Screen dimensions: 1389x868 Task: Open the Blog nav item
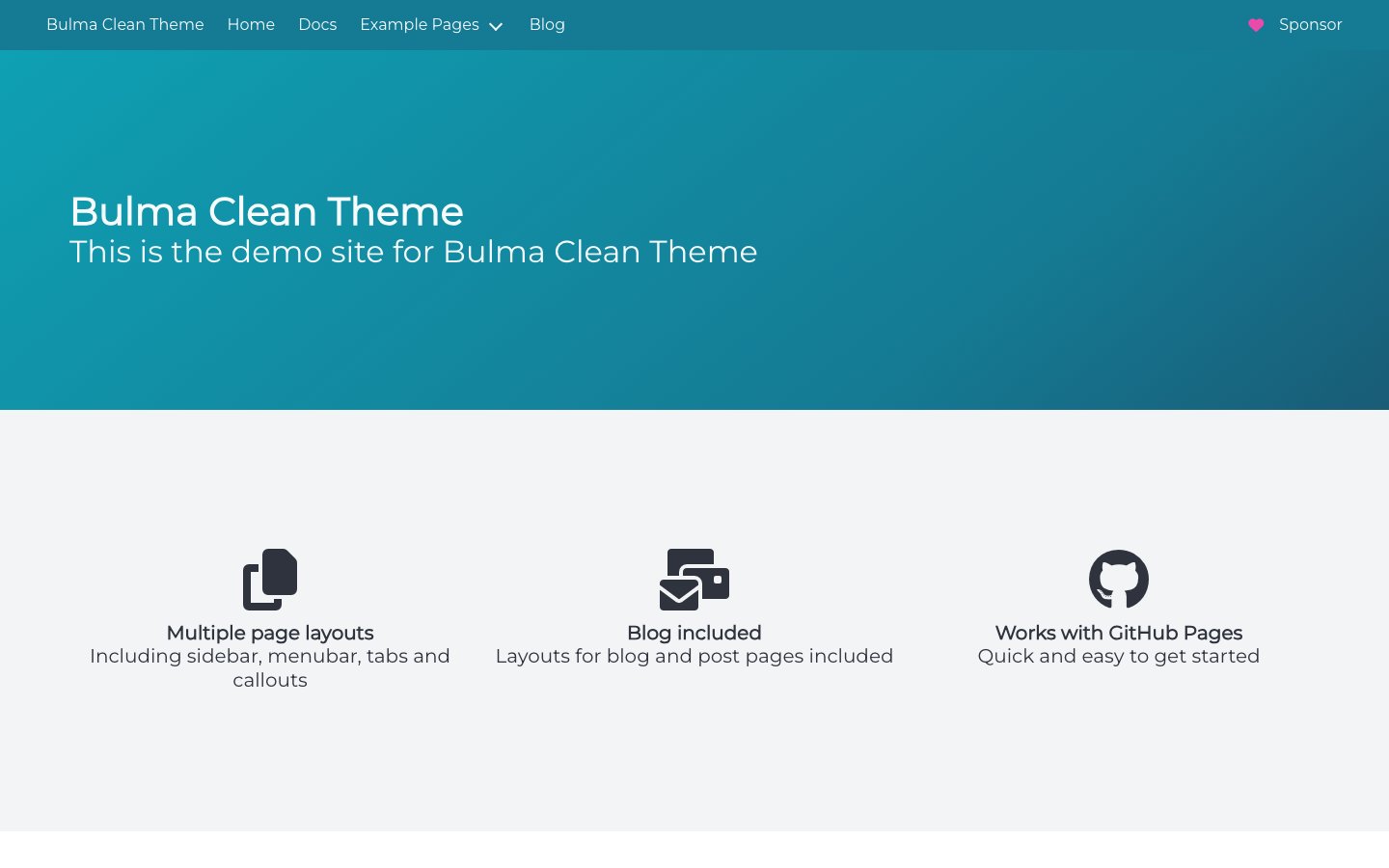pyautogui.click(x=547, y=25)
